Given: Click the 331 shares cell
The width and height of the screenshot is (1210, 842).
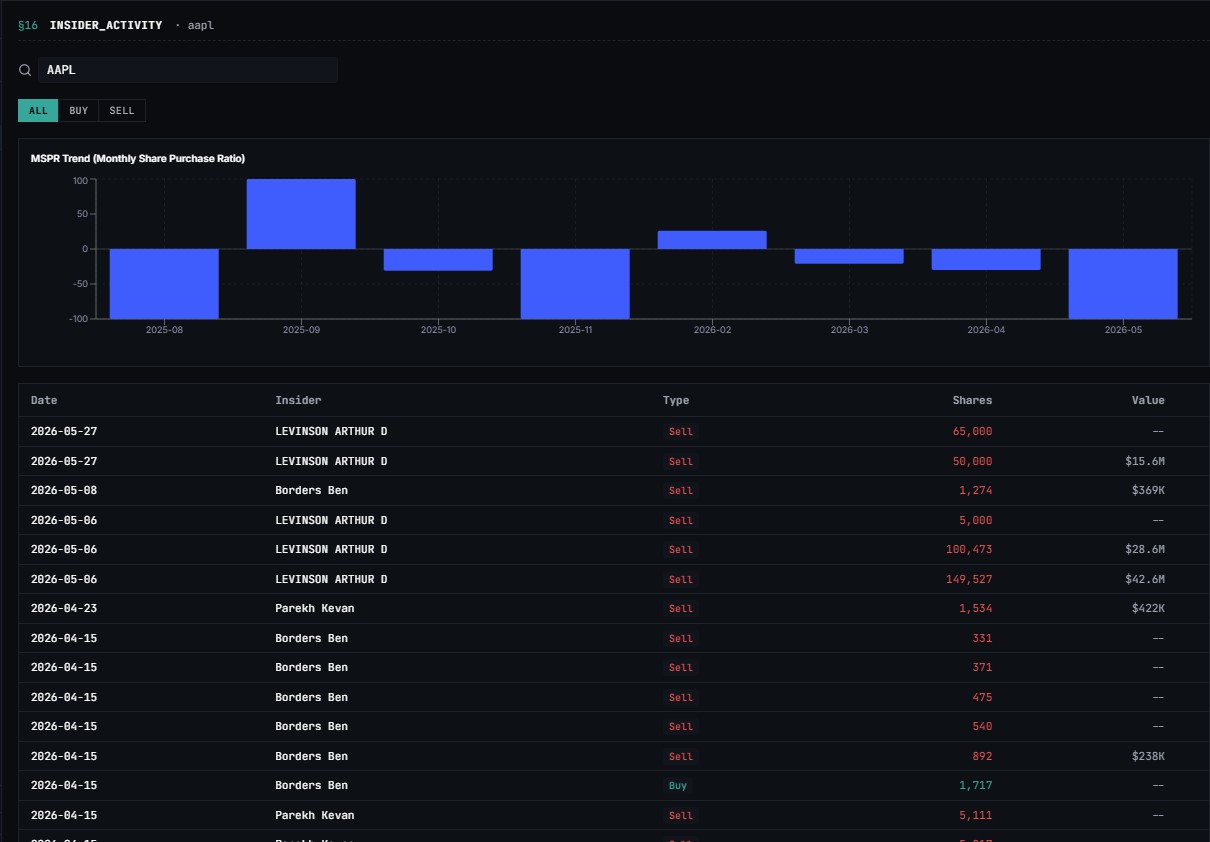Looking at the screenshot, I should pyautogui.click(x=982, y=638).
